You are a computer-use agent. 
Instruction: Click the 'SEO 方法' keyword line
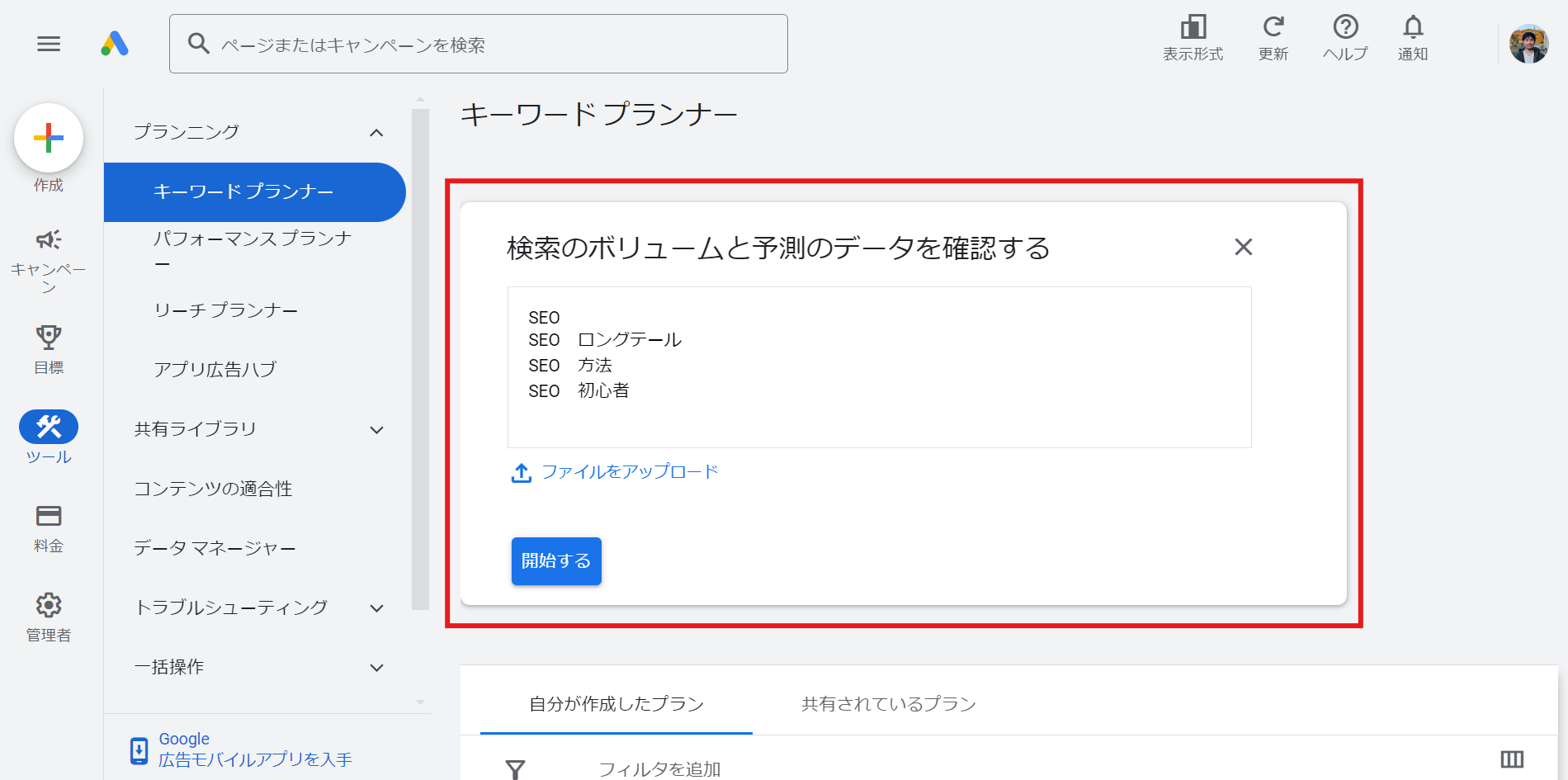[x=570, y=366]
